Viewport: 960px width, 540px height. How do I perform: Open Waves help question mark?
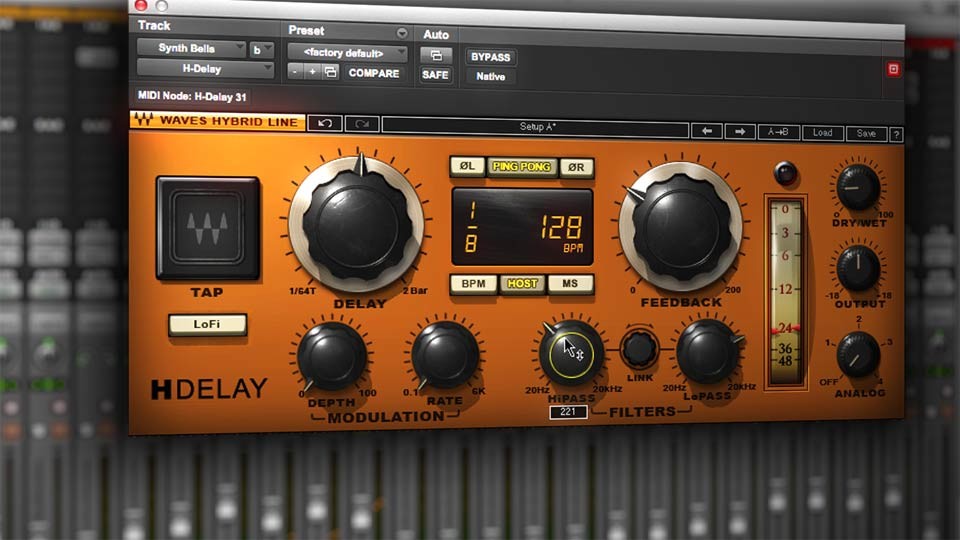(896, 135)
